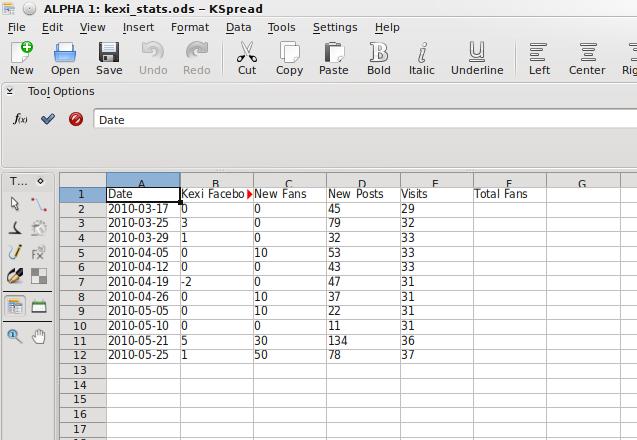637x440 pixels.
Task: Collapse the Tool Options panel
Action: 10,91
